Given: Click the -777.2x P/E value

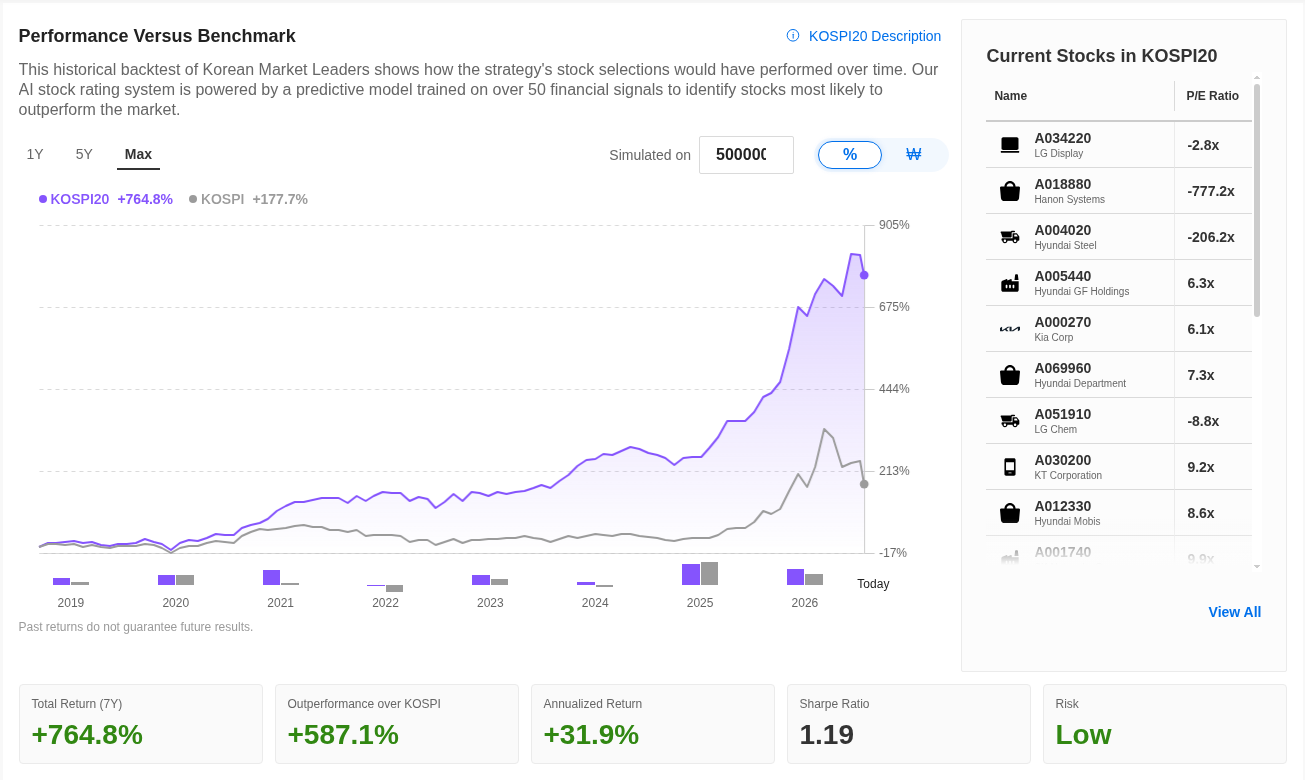Looking at the screenshot, I should click(x=1211, y=191).
